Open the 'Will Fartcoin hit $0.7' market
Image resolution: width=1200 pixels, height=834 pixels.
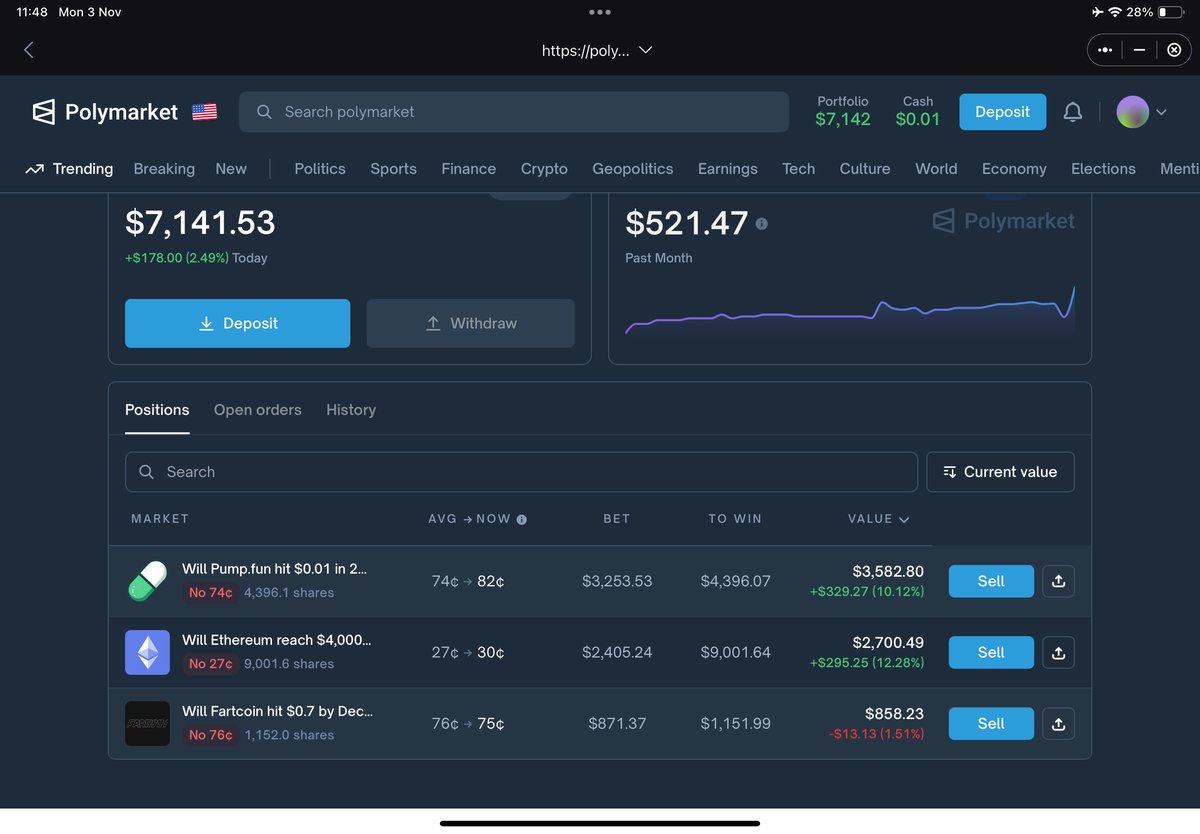click(x=277, y=711)
